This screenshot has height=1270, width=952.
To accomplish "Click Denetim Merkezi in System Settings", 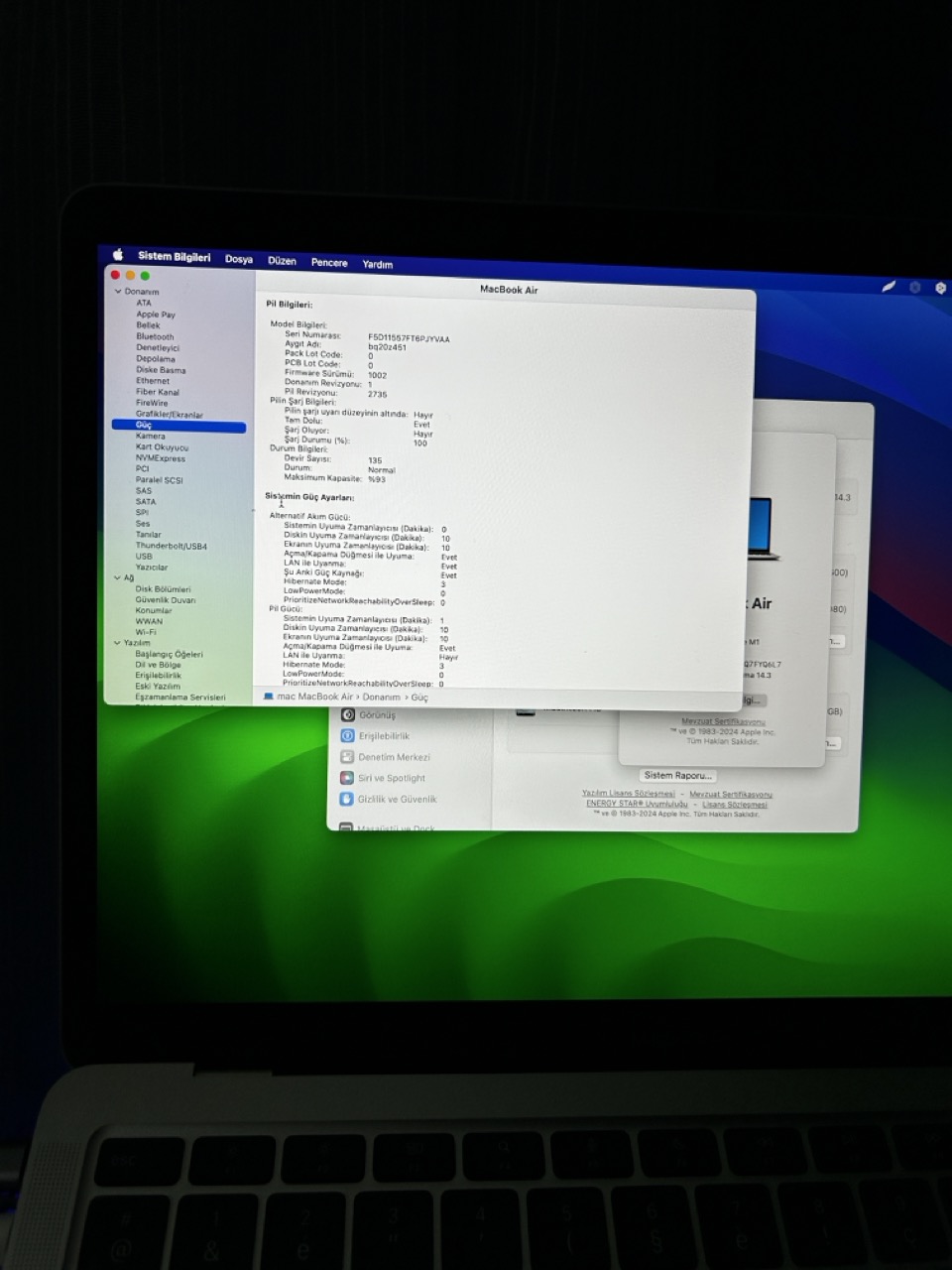I will [395, 757].
